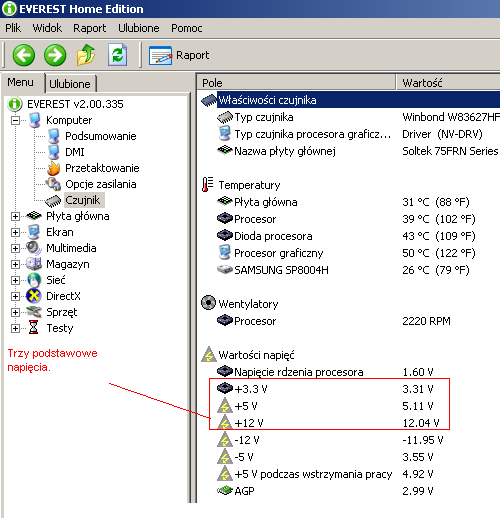Click the Komputer icon in tree

pos(34,120)
